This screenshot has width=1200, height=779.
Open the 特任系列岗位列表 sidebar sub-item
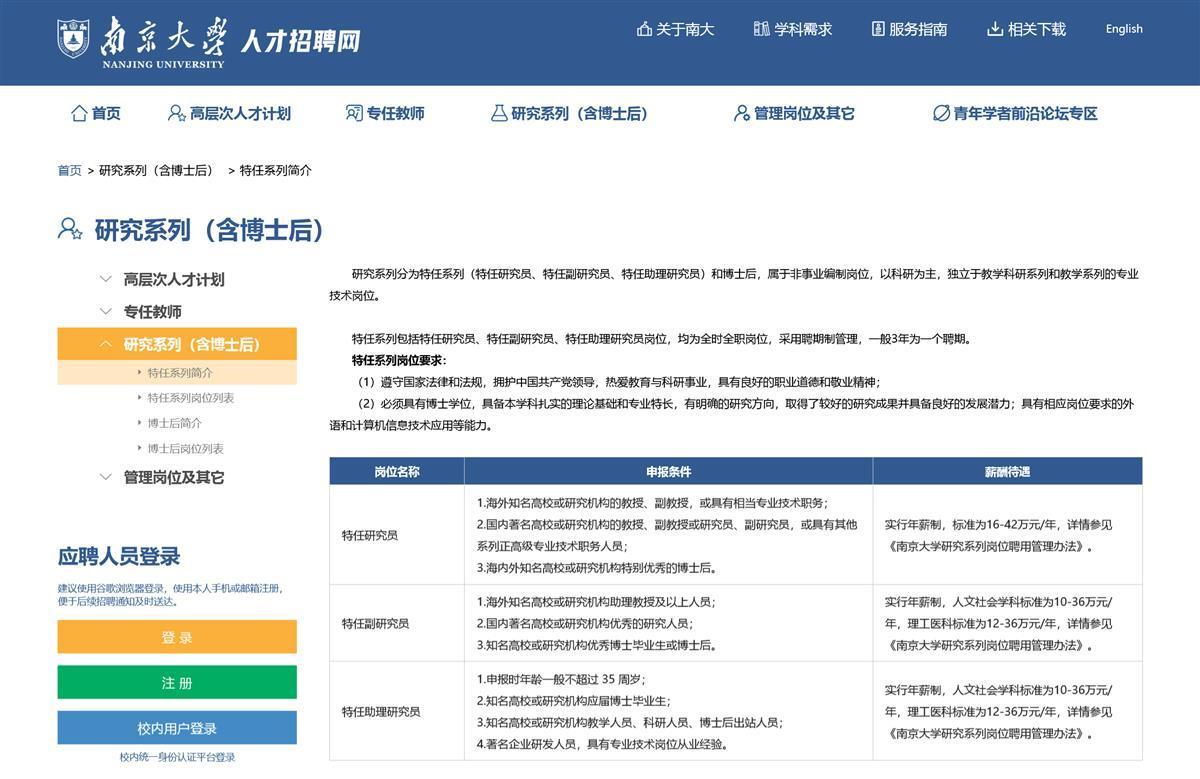(x=191, y=398)
